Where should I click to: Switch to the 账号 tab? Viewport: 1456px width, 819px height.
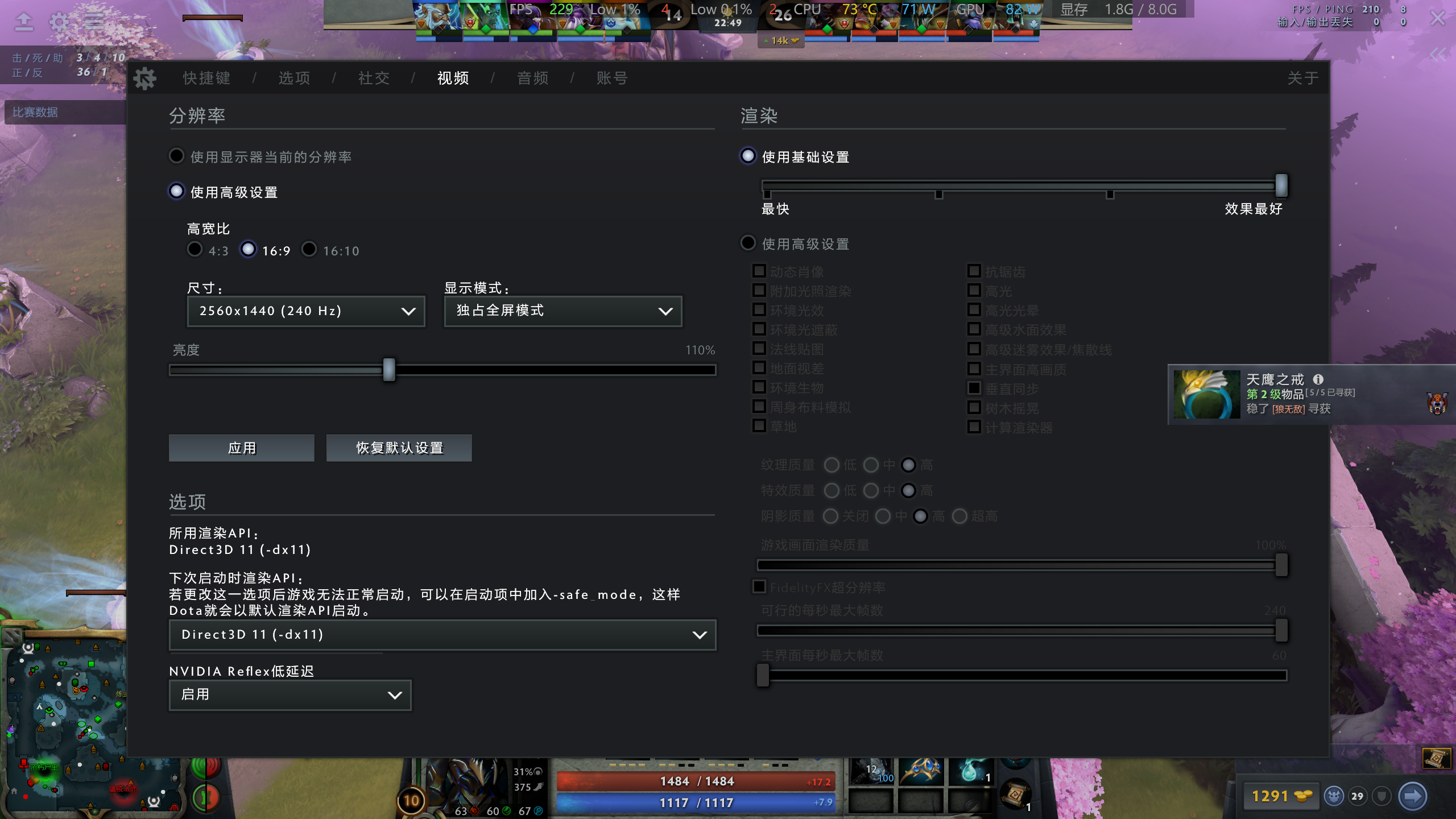click(x=612, y=78)
